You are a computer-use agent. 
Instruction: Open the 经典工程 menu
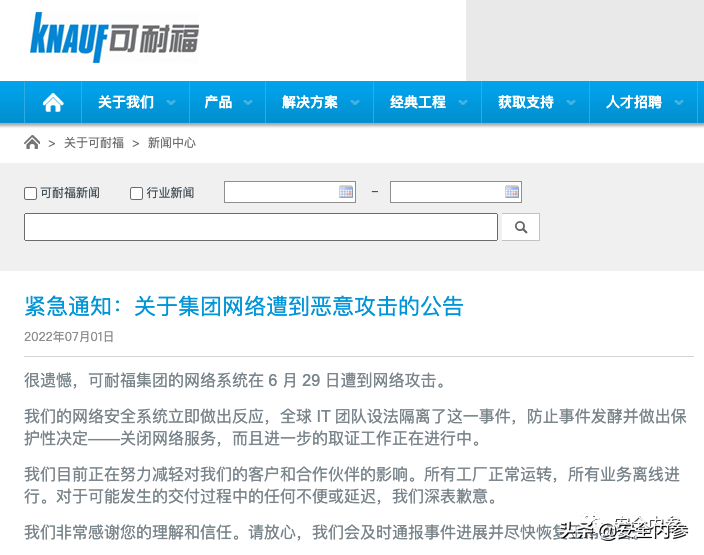click(418, 102)
